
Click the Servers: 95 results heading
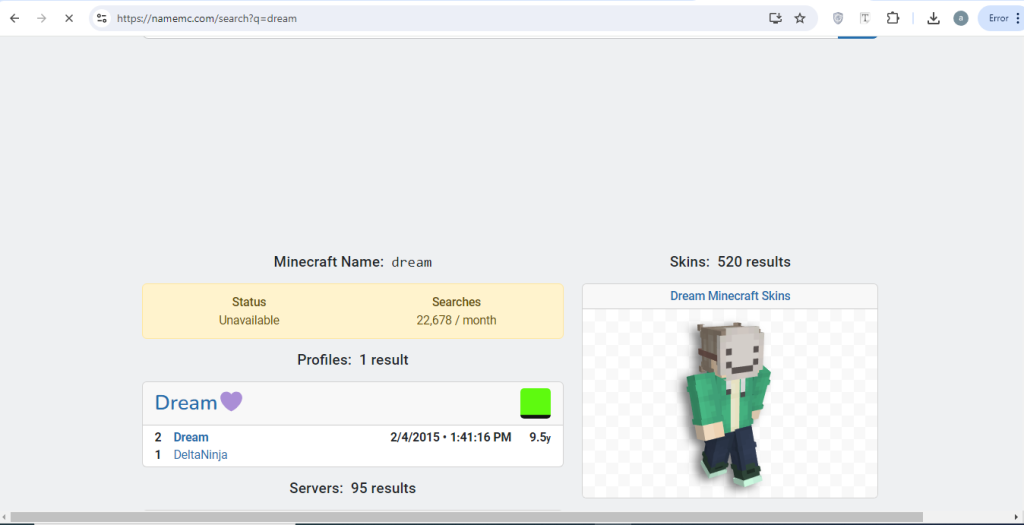click(353, 488)
